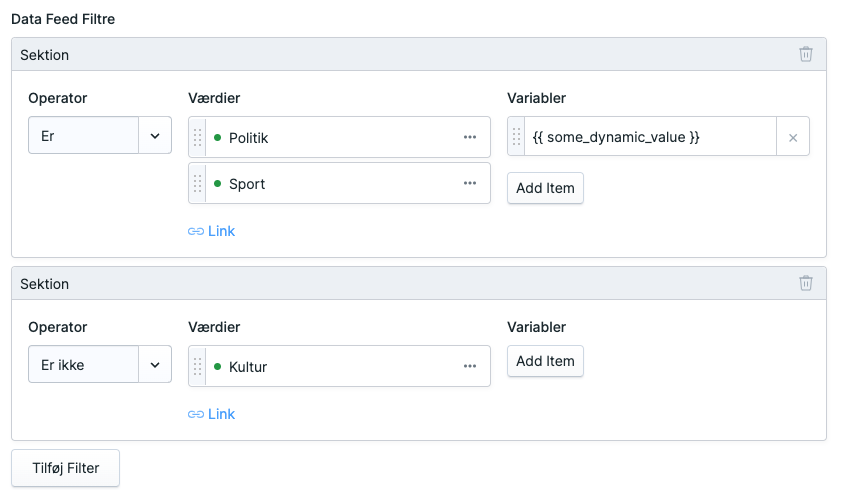This screenshot has height=498, width=841.
Task: Click the Link under Politik and Sport values
Action: pyautogui.click(x=212, y=231)
